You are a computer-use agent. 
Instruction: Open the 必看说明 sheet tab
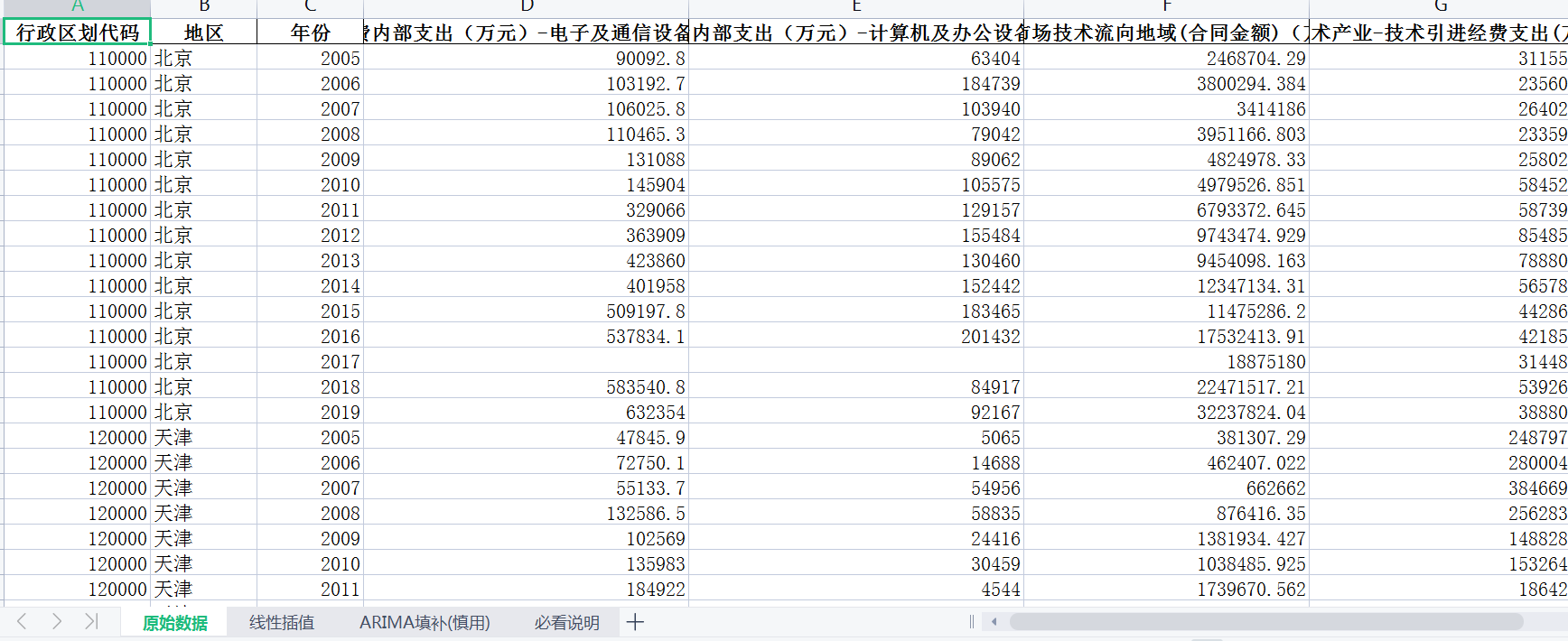[566, 623]
